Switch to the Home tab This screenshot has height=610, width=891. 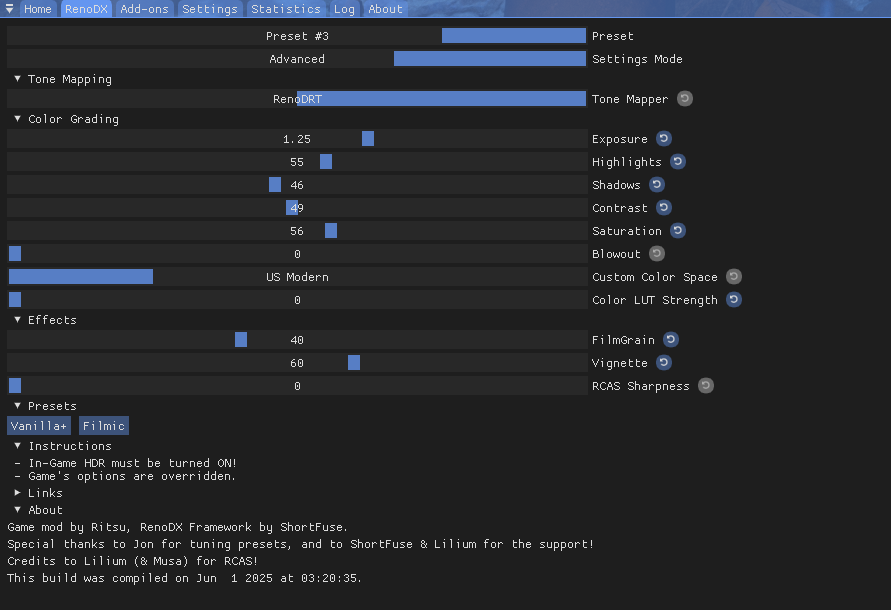pos(38,9)
